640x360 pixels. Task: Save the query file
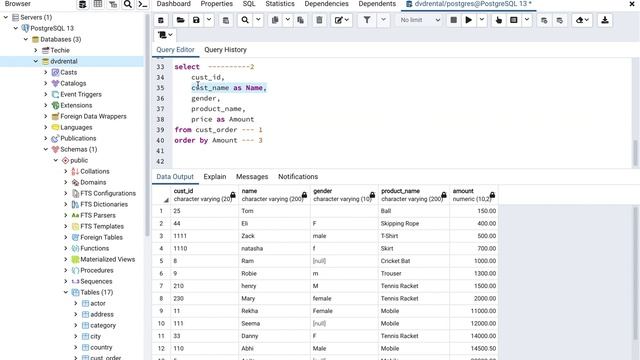pyautogui.click(x=196, y=20)
